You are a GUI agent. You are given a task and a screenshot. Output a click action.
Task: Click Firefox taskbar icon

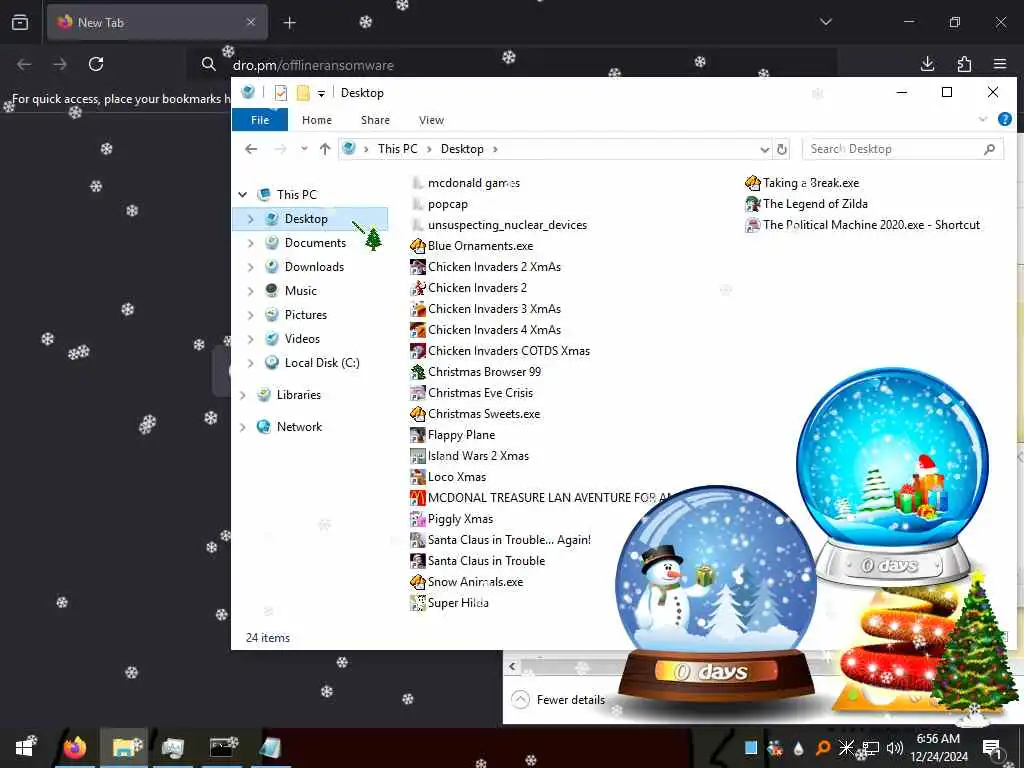coord(74,748)
